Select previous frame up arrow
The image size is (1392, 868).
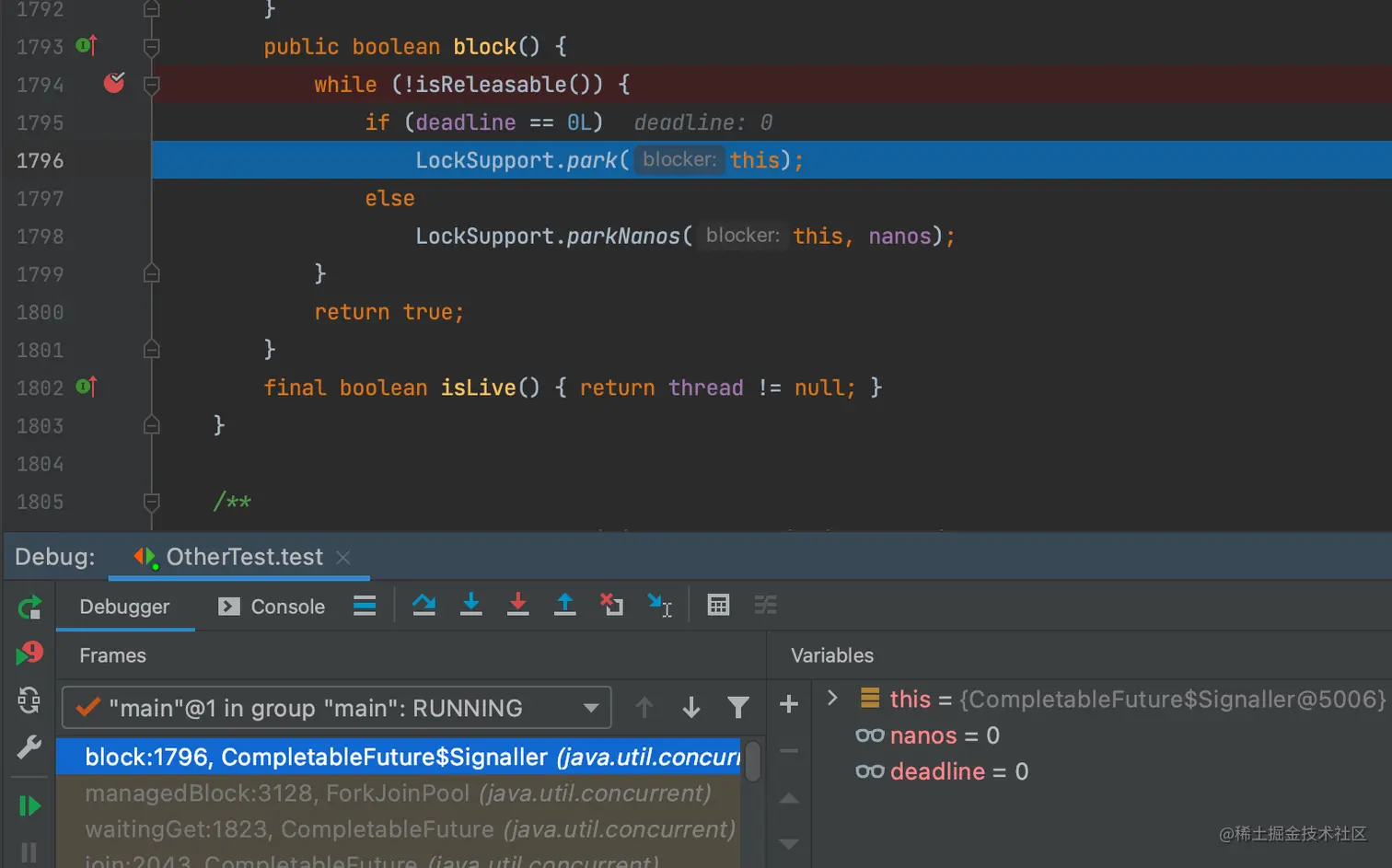tap(644, 707)
